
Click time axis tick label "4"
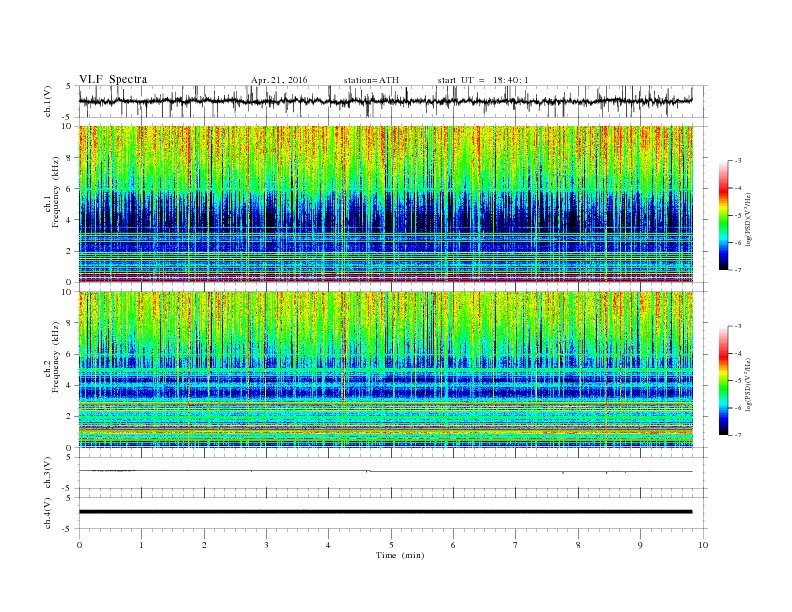(x=328, y=545)
